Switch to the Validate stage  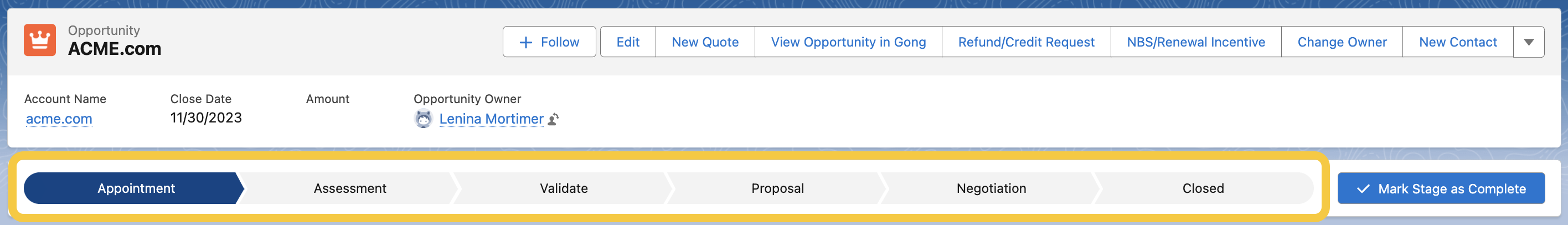coord(564,188)
